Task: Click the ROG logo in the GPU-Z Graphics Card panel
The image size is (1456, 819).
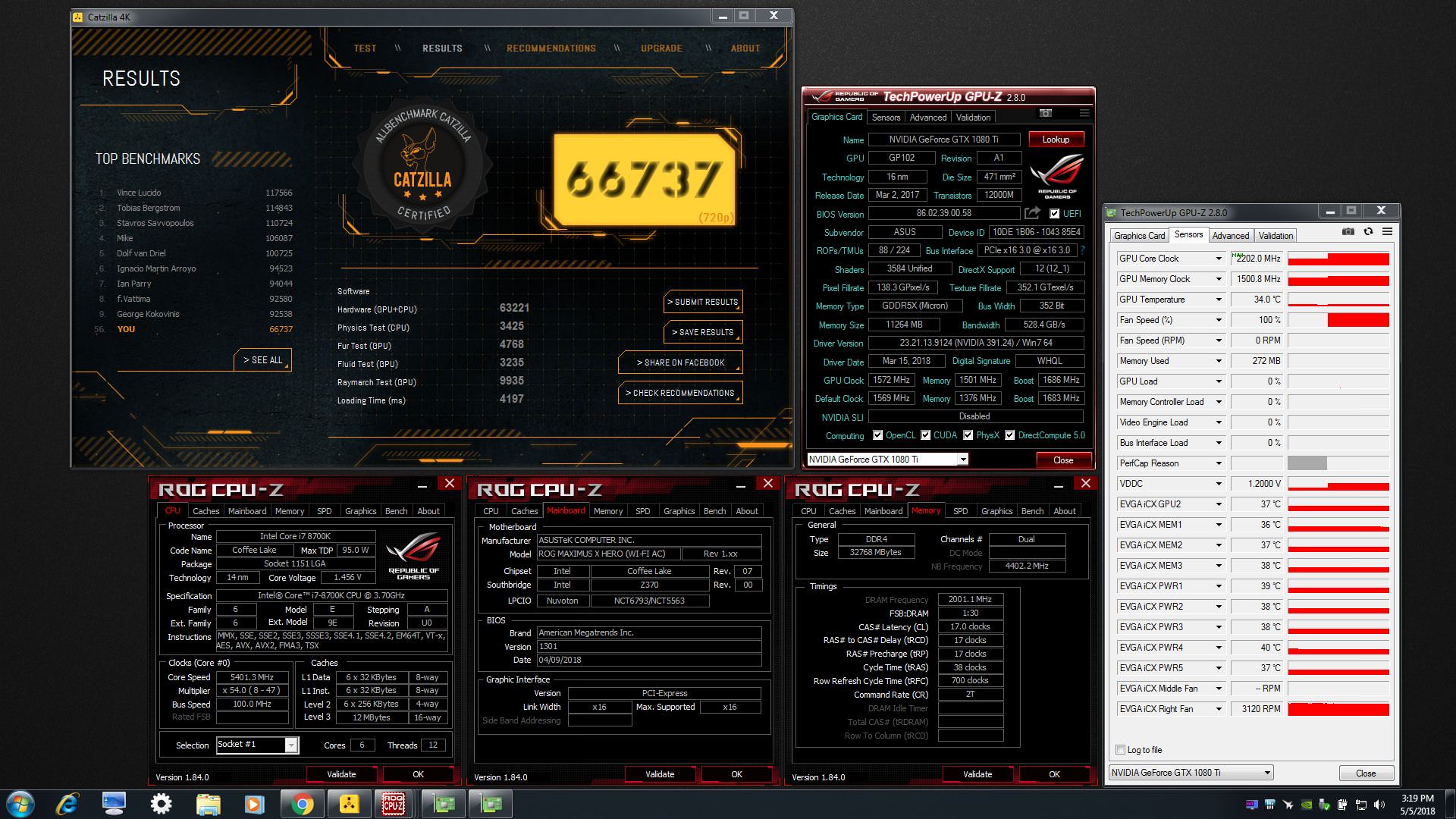Action: (x=1057, y=177)
